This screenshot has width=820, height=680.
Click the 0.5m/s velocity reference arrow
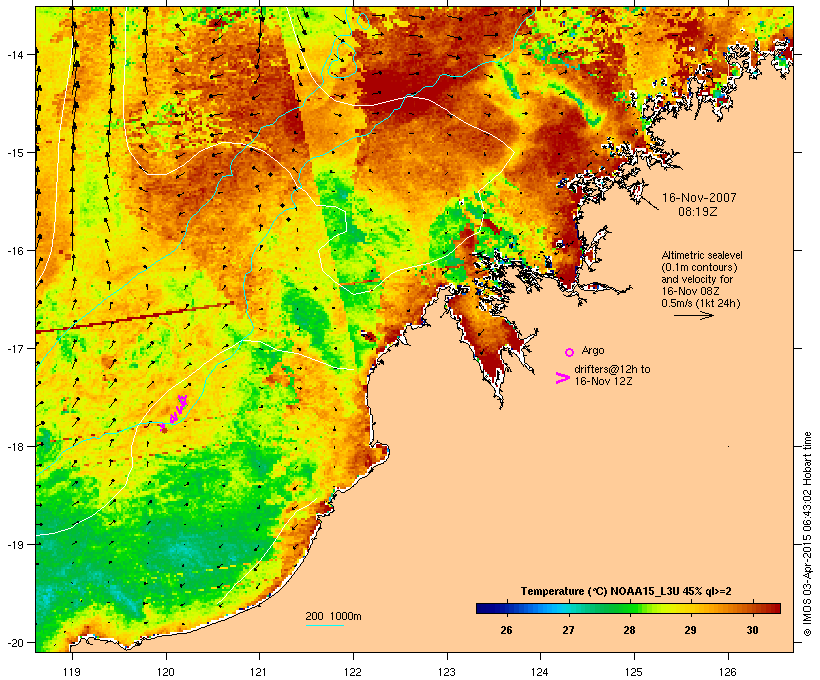point(693,315)
